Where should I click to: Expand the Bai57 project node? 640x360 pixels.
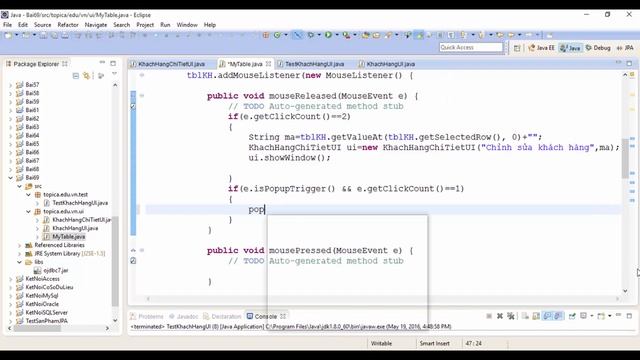pos(11,85)
